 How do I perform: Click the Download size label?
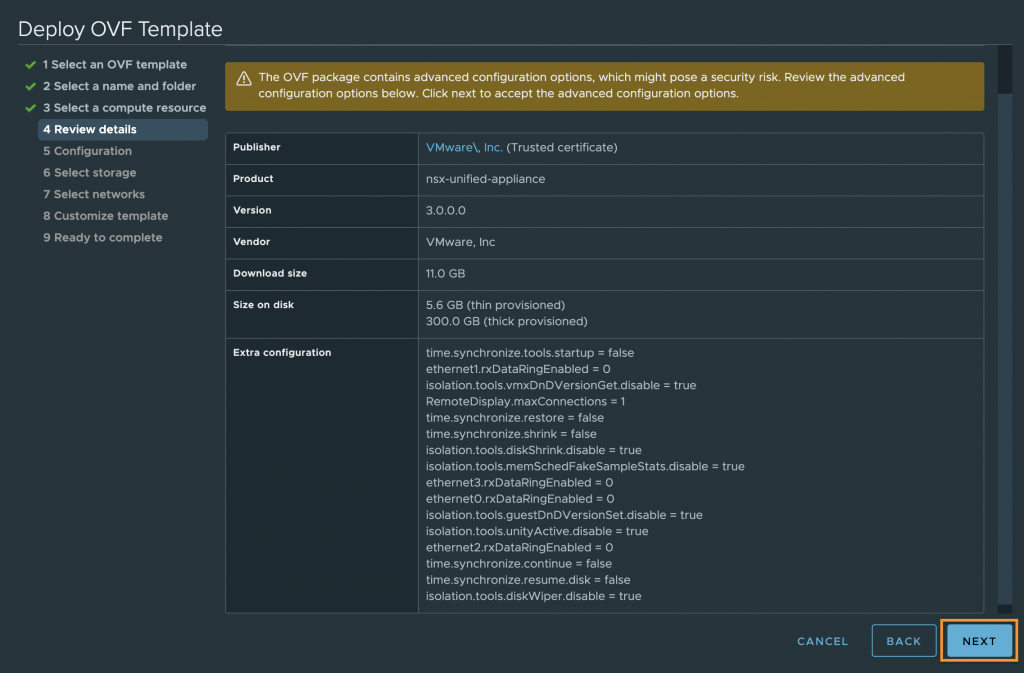270,273
